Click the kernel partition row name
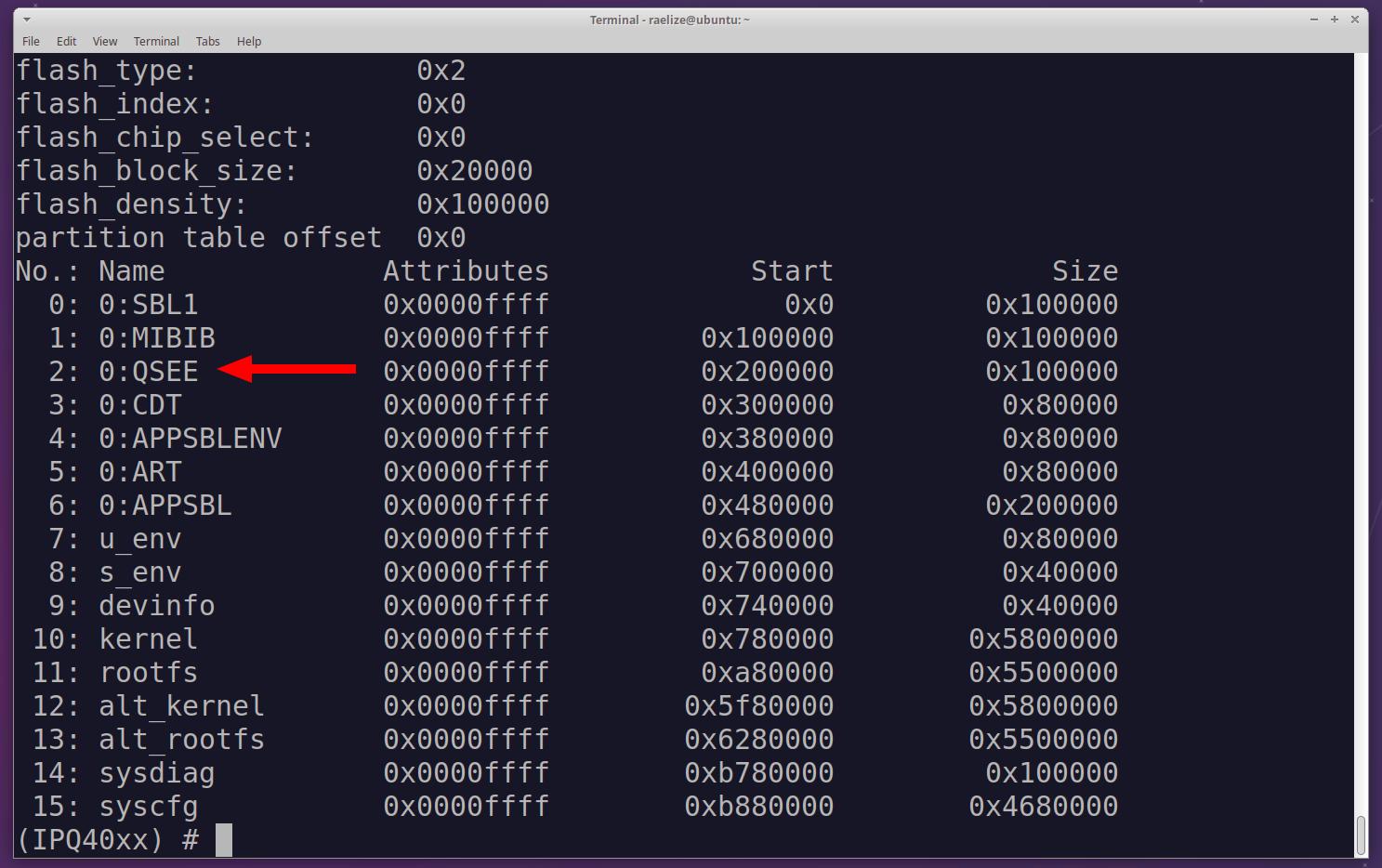The height and width of the screenshot is (868, 1382). click(149, 639)
